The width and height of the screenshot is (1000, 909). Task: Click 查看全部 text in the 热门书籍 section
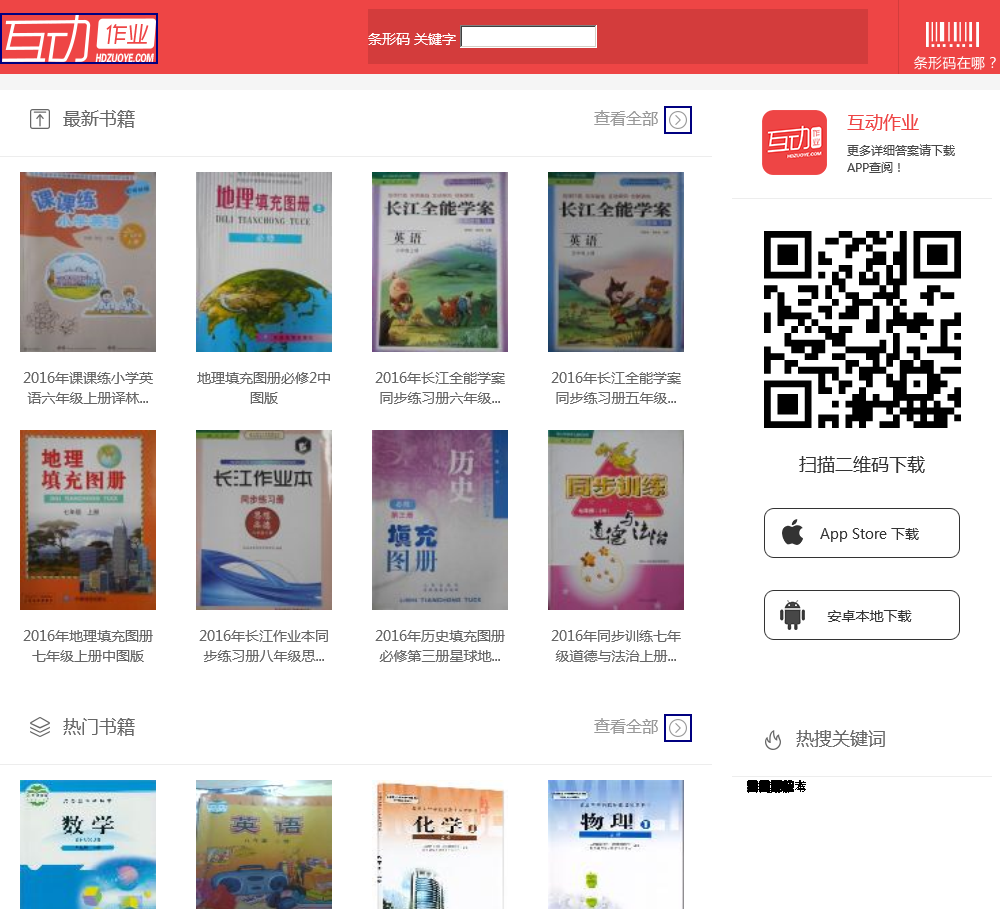[626, 727]
